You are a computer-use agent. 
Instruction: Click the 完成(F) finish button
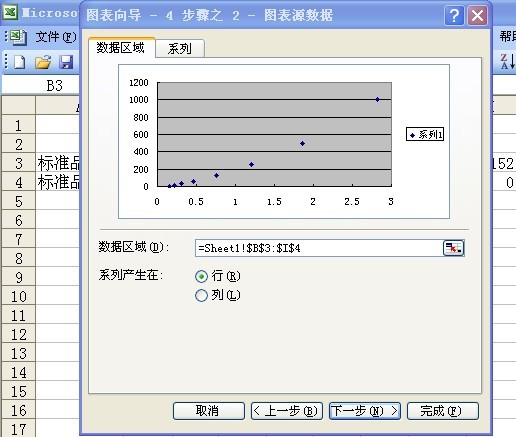pyautogui.click(x=443, y=411)
